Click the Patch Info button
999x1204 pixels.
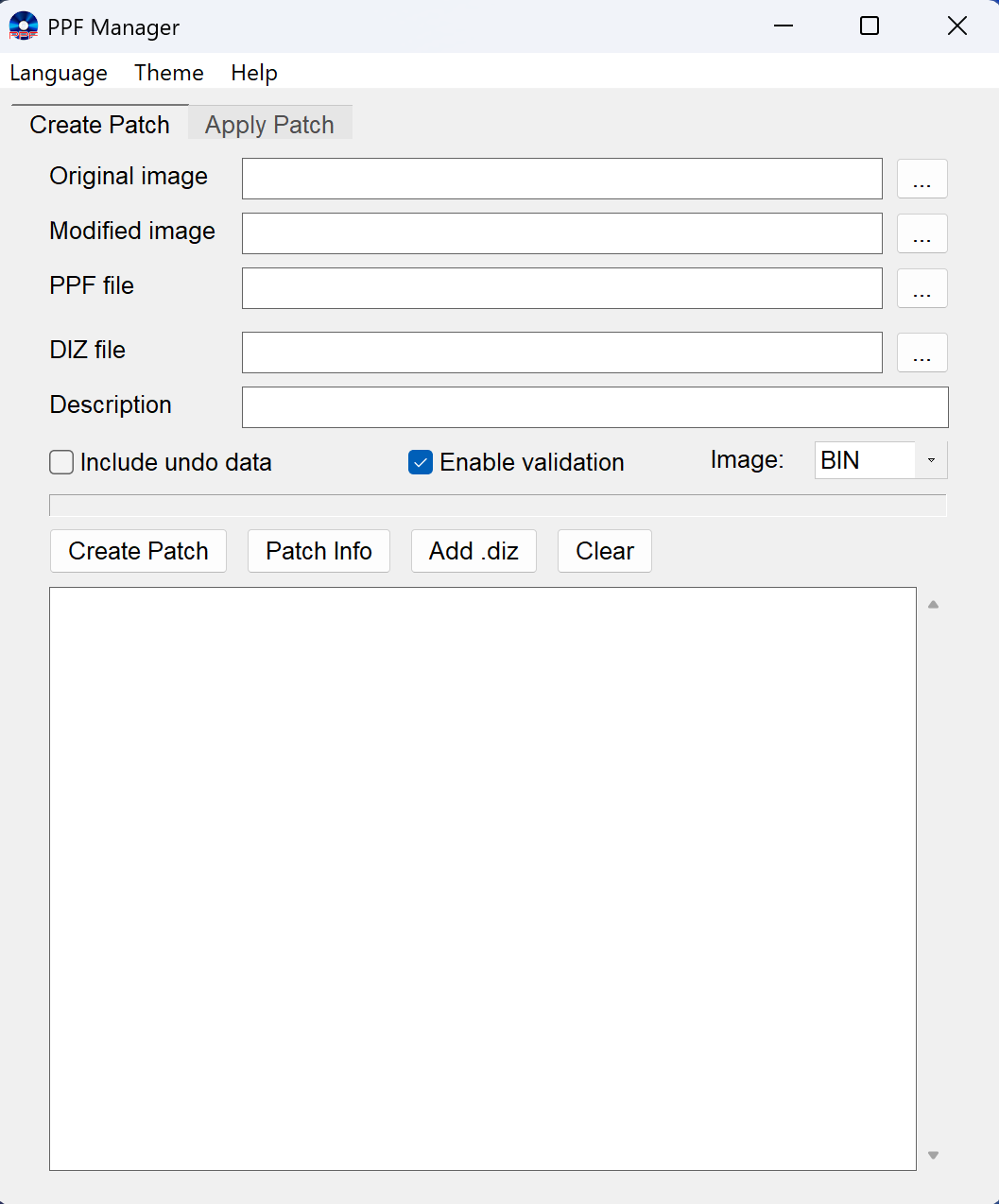point(319,551)
